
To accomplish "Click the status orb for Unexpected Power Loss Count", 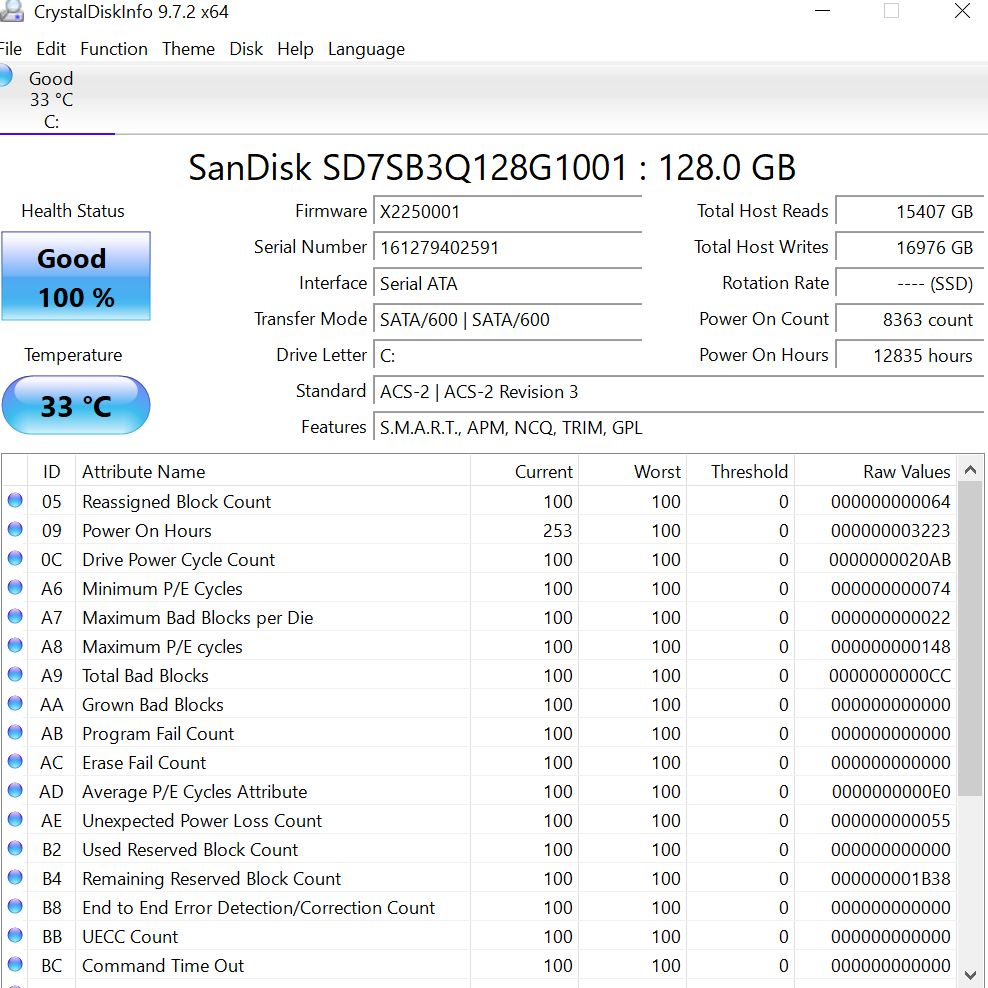I will coord(15,820).
